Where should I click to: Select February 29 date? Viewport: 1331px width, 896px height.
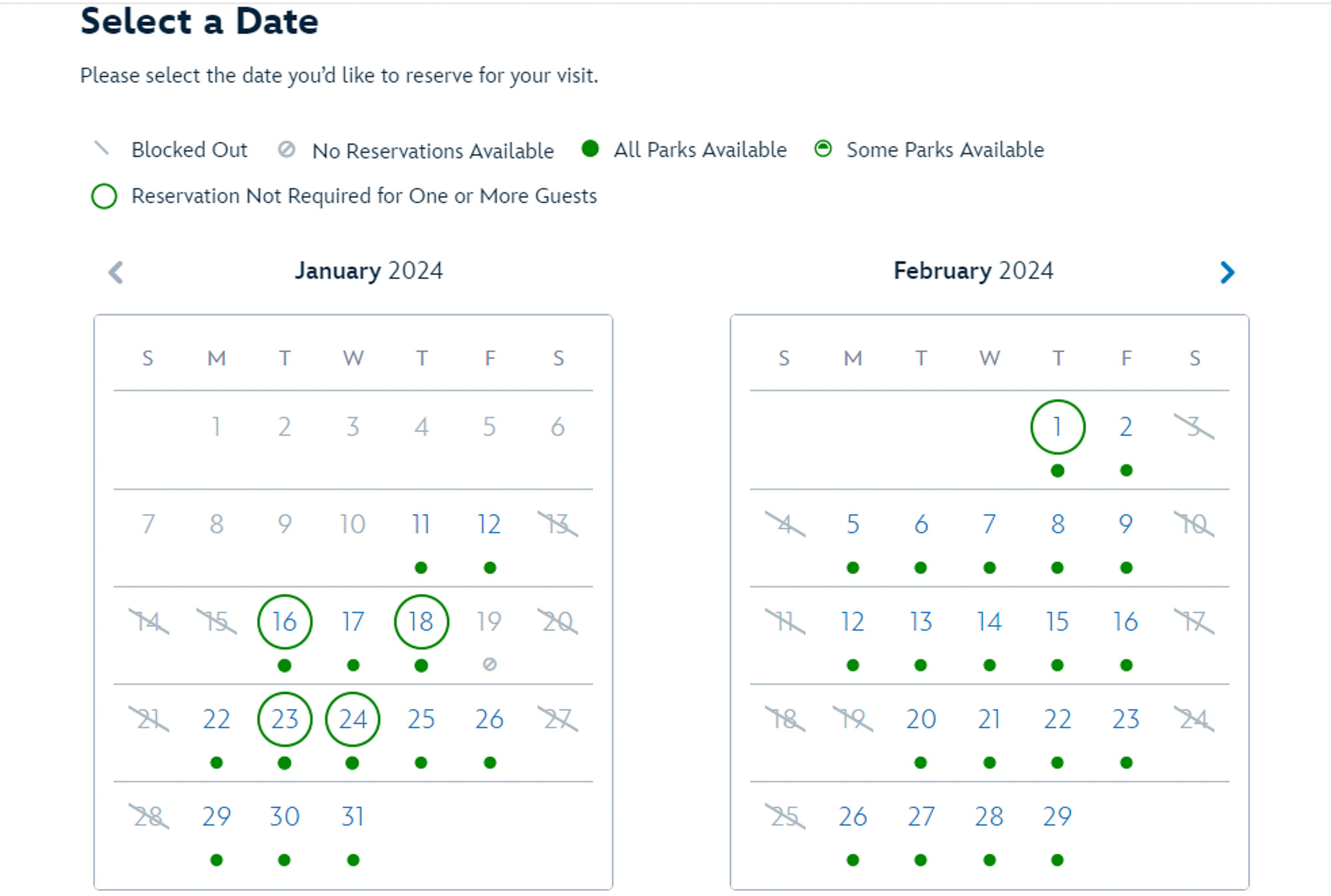1057,817
